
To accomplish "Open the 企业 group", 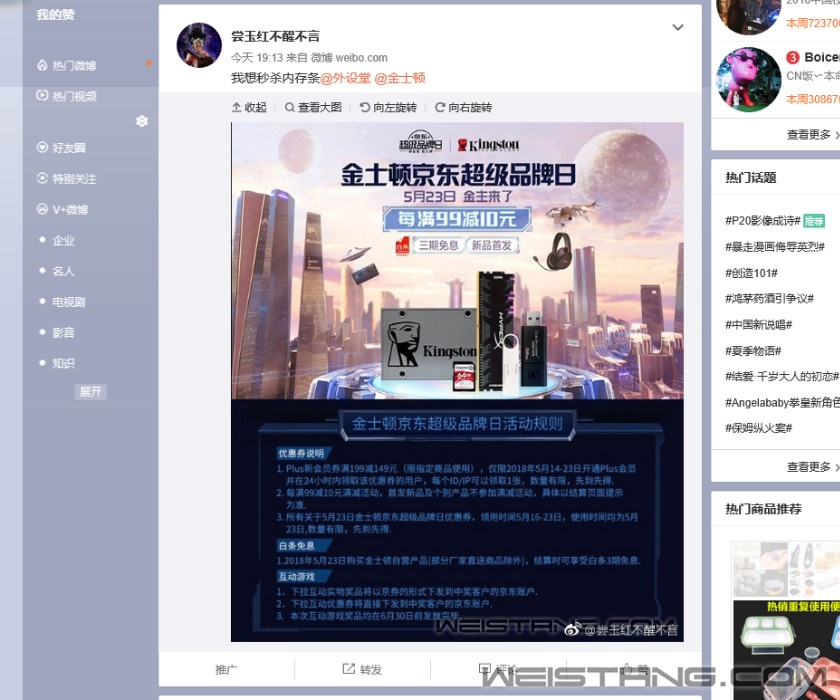I will [x=63, y=240].
